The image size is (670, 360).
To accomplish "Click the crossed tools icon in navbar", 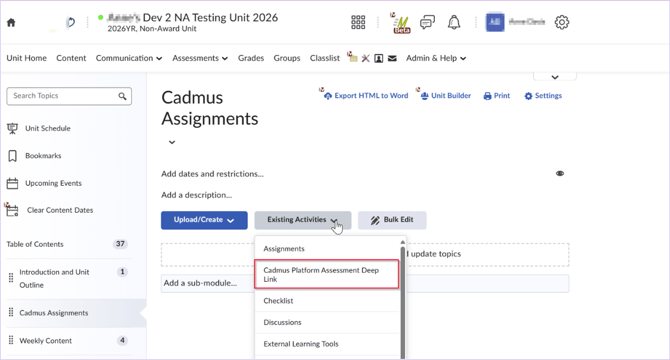I will [365, 58].
